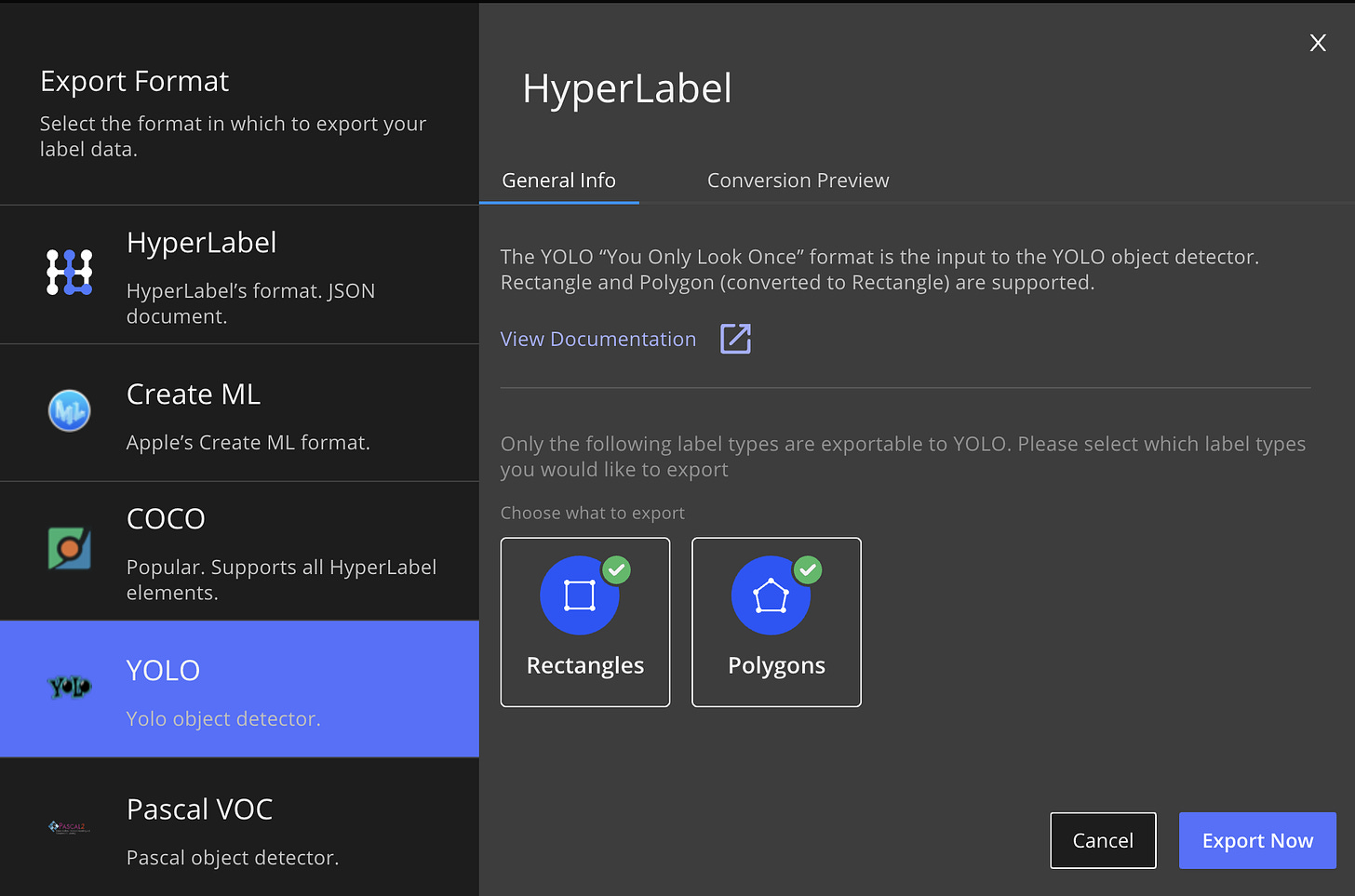The image size is (1355, 896).
Task: Click the Create ML logo icon
Action: [70, 410]
